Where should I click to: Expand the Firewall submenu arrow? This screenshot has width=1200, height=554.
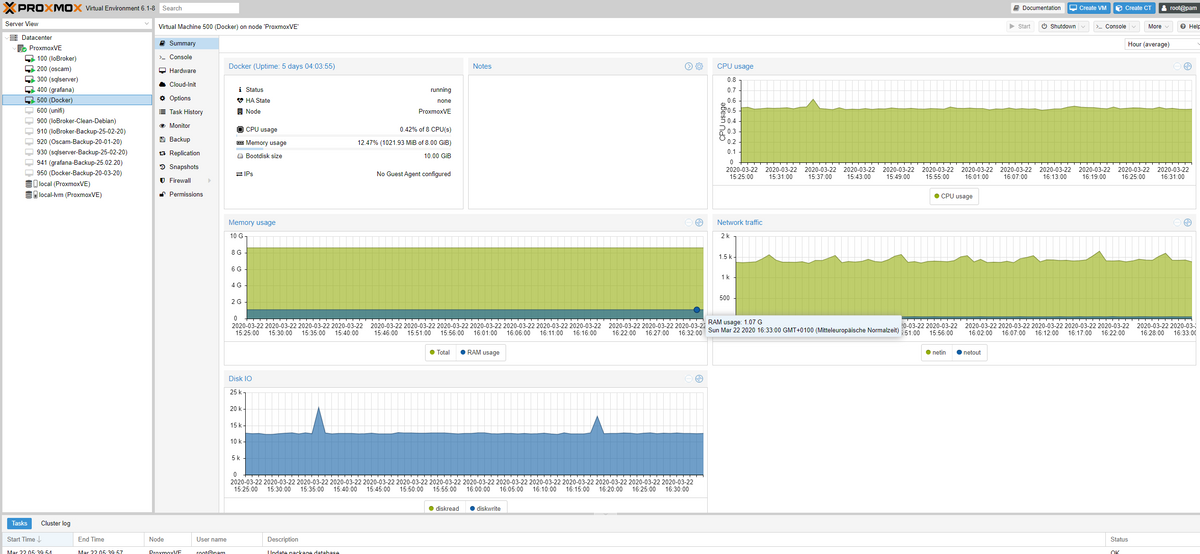[209, 181]
